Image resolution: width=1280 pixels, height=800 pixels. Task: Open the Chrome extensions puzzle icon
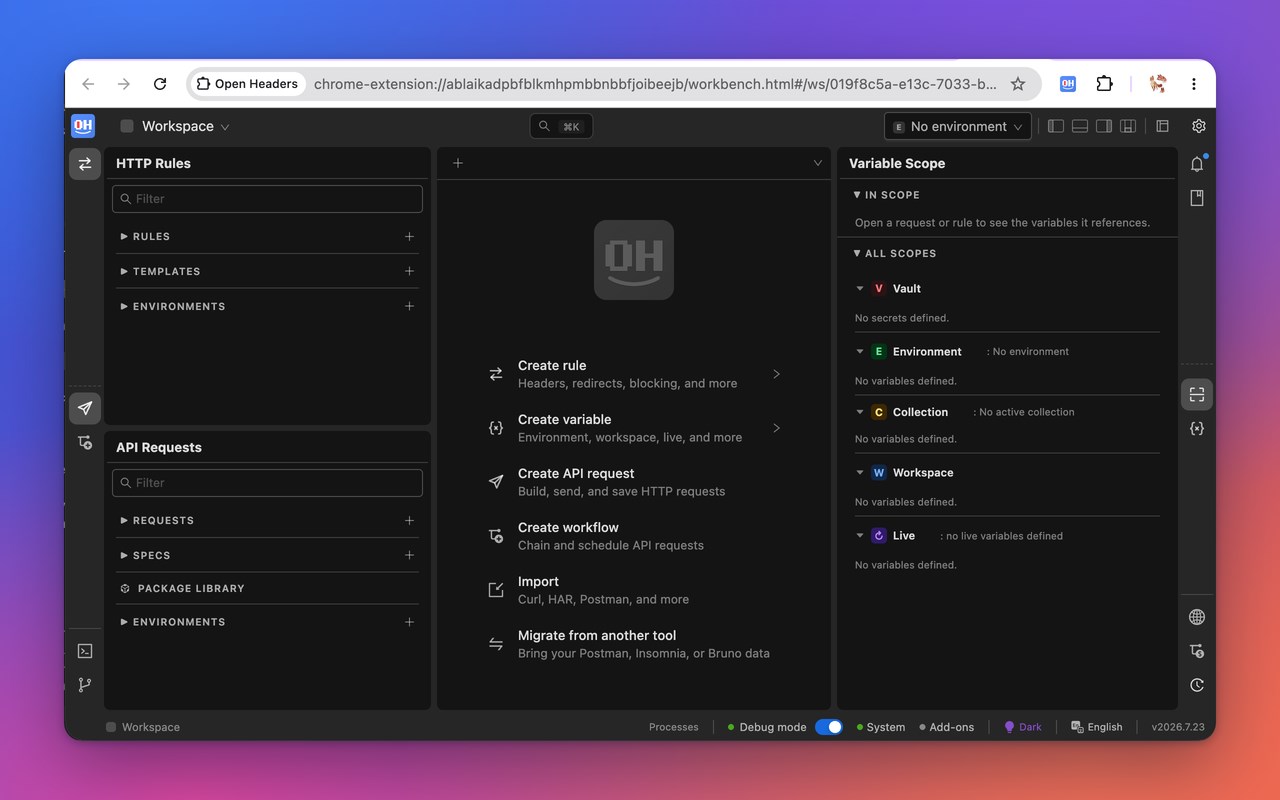tap(1104, 84)
